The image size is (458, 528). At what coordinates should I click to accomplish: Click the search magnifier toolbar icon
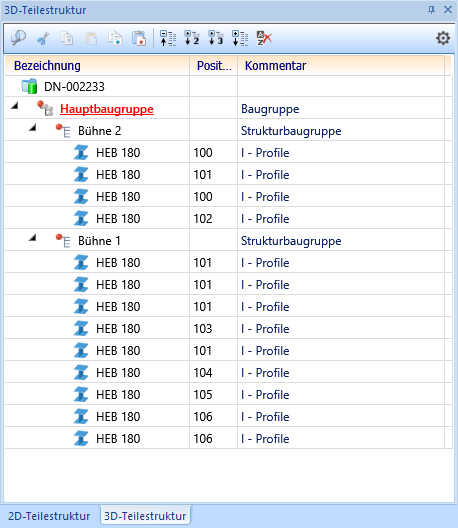click(x=18, y=38)
